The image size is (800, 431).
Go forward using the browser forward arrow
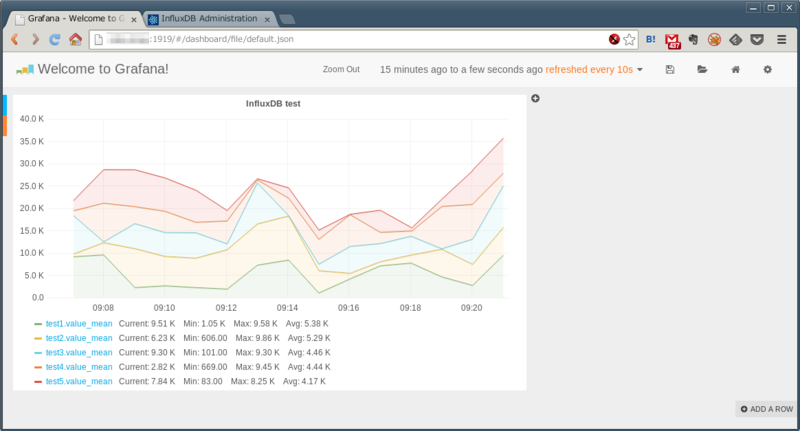coord(35,39)
